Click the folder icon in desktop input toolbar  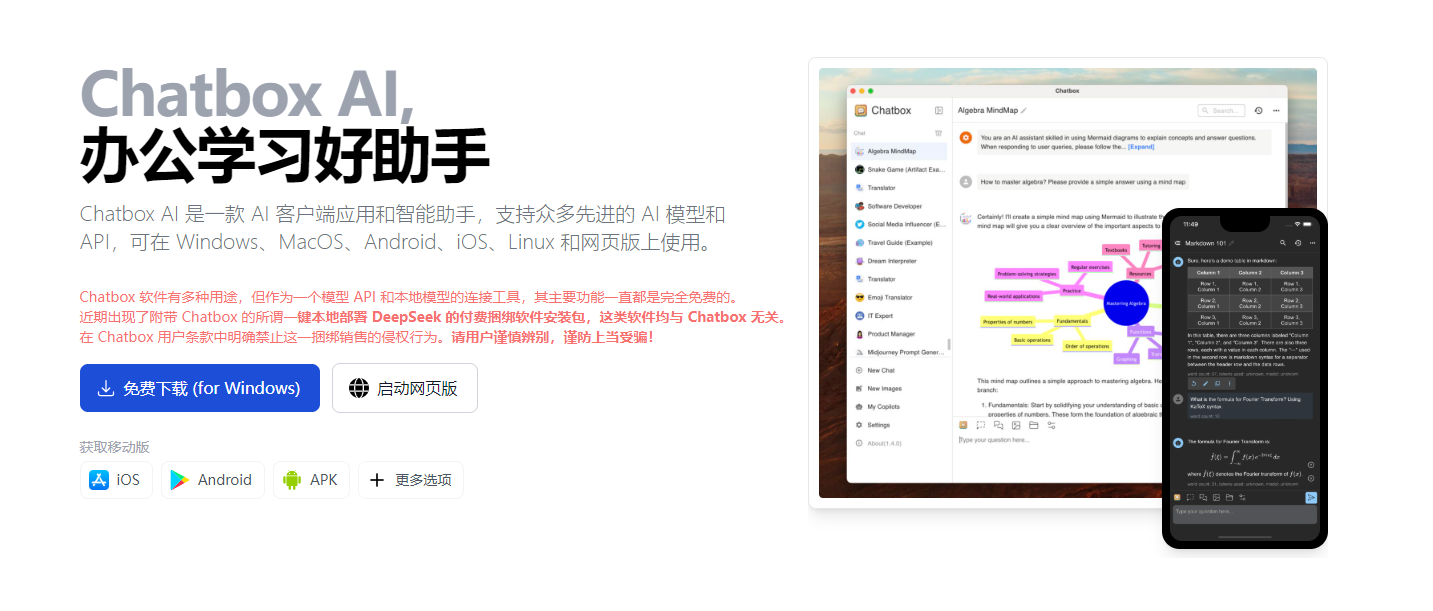(1033, 425)
